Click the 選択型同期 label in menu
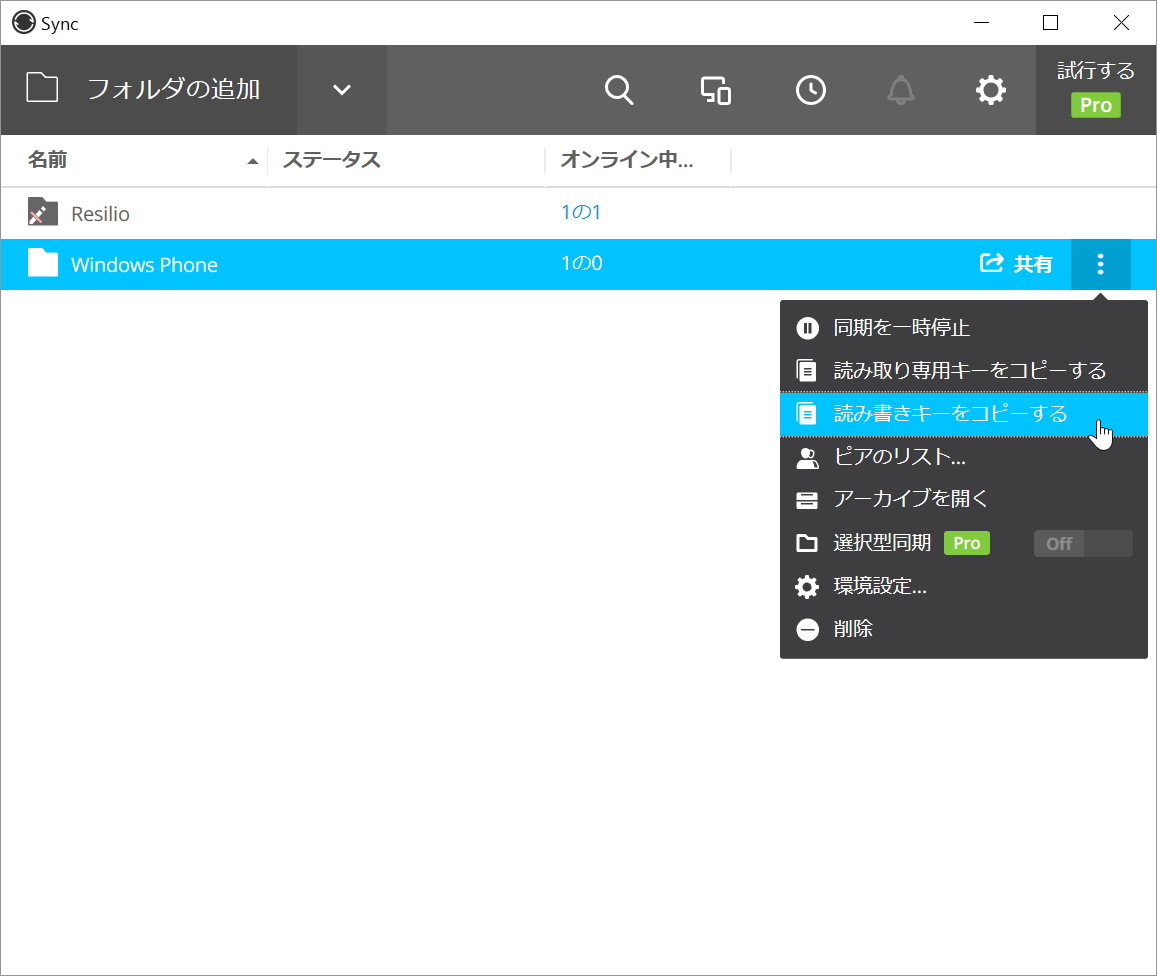 point(882,543)
